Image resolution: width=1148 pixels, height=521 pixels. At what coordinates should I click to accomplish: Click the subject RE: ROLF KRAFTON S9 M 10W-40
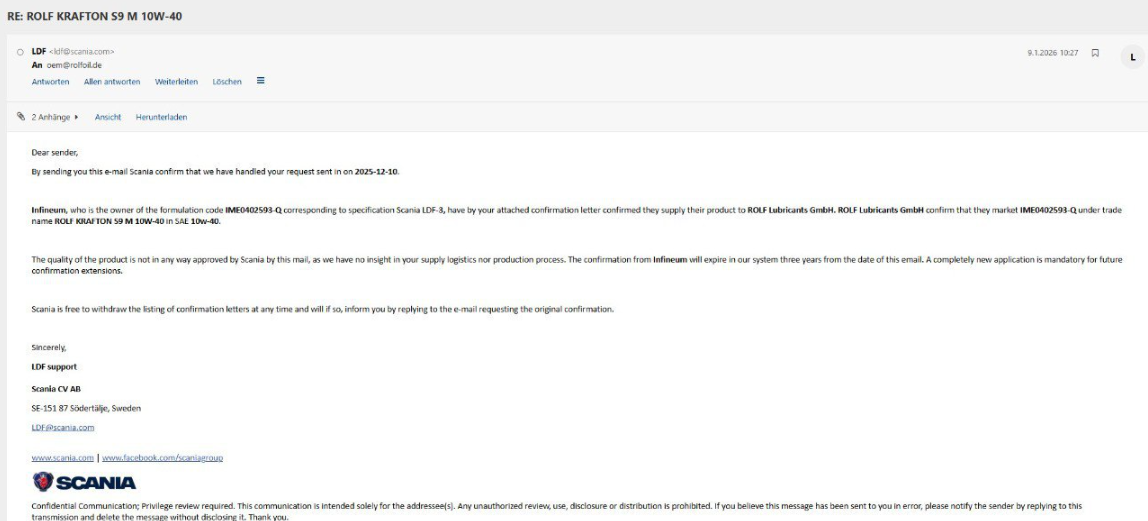[94, 16]
